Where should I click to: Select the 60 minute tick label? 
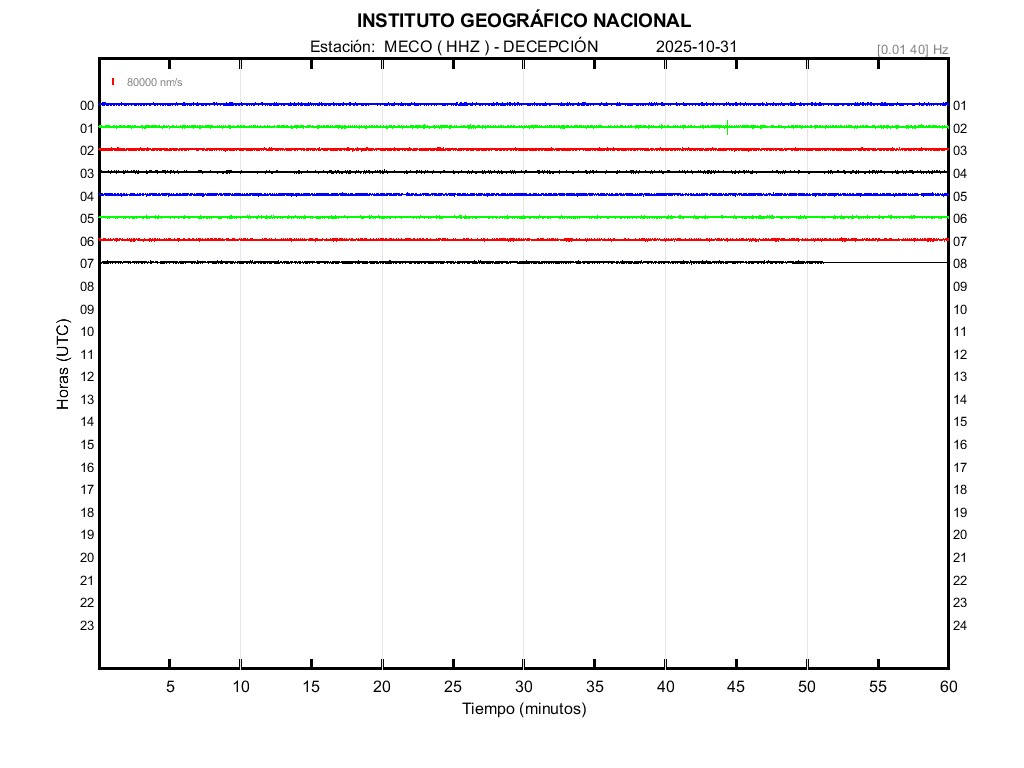(x=948, y=686)
